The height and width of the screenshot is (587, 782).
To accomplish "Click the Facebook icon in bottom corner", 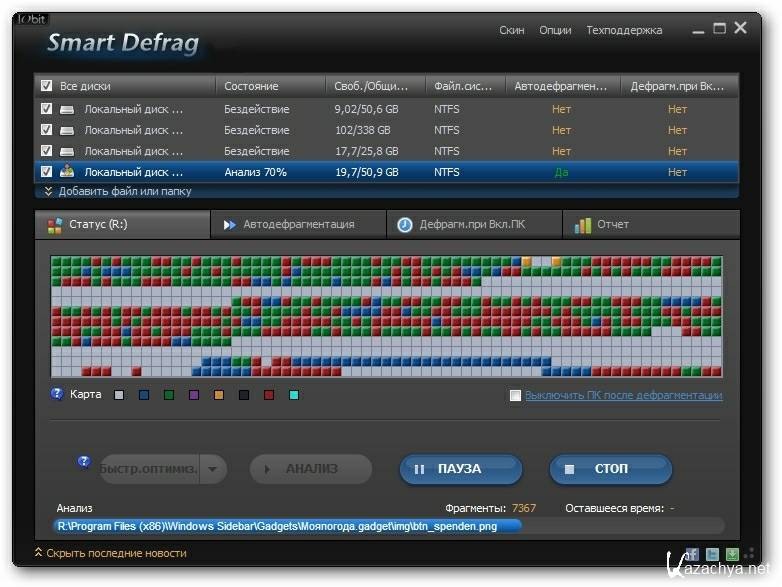I will [691, 554].
